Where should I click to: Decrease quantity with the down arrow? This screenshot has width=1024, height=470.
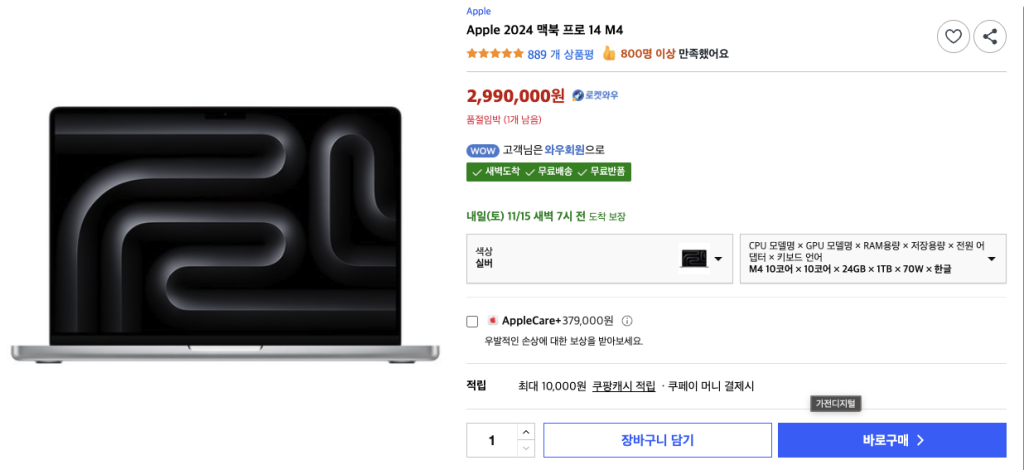point(526,448)
